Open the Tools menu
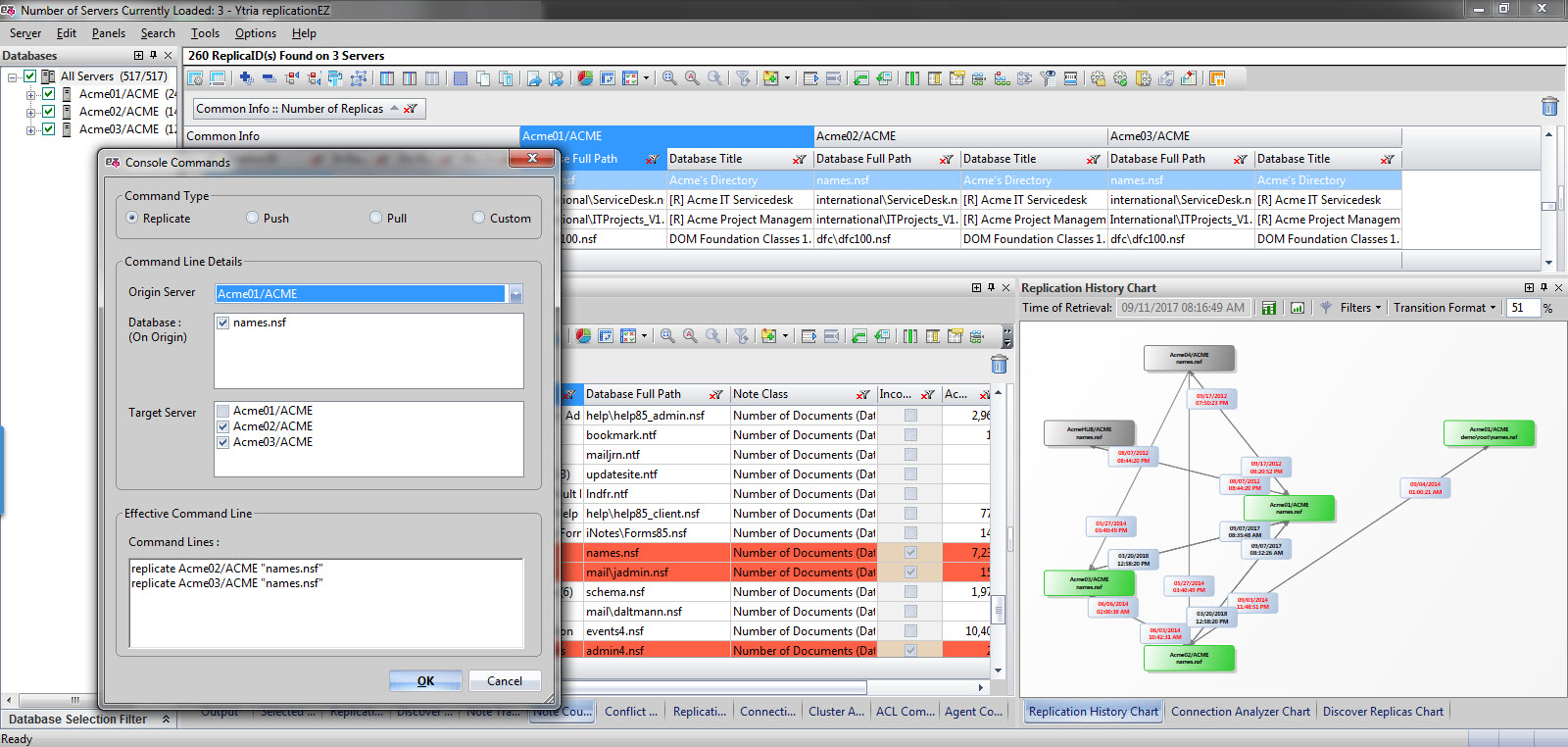1568x747 pixels. (205, 33)
